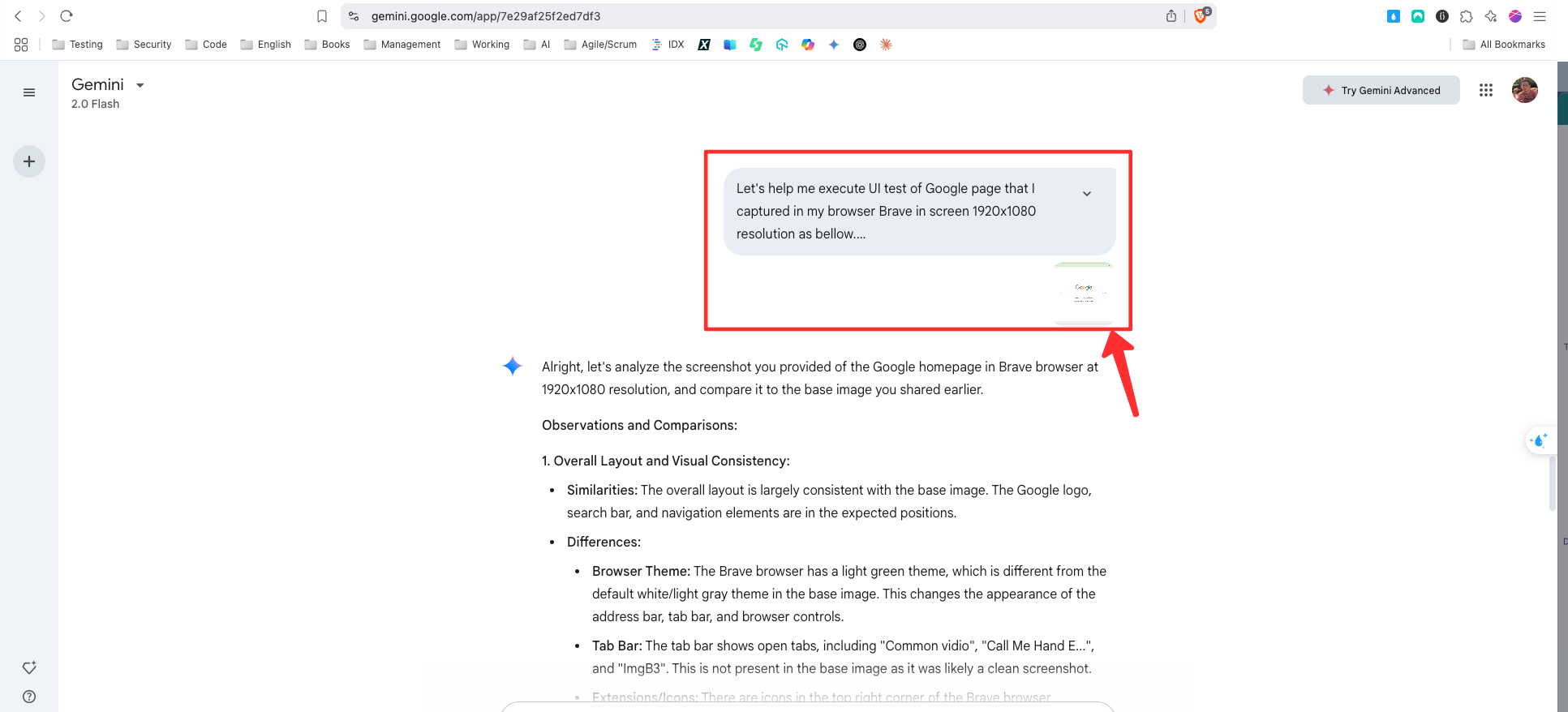Open the Management bookmarks folder
1568x712 pixels.
[x=402, y=45]
